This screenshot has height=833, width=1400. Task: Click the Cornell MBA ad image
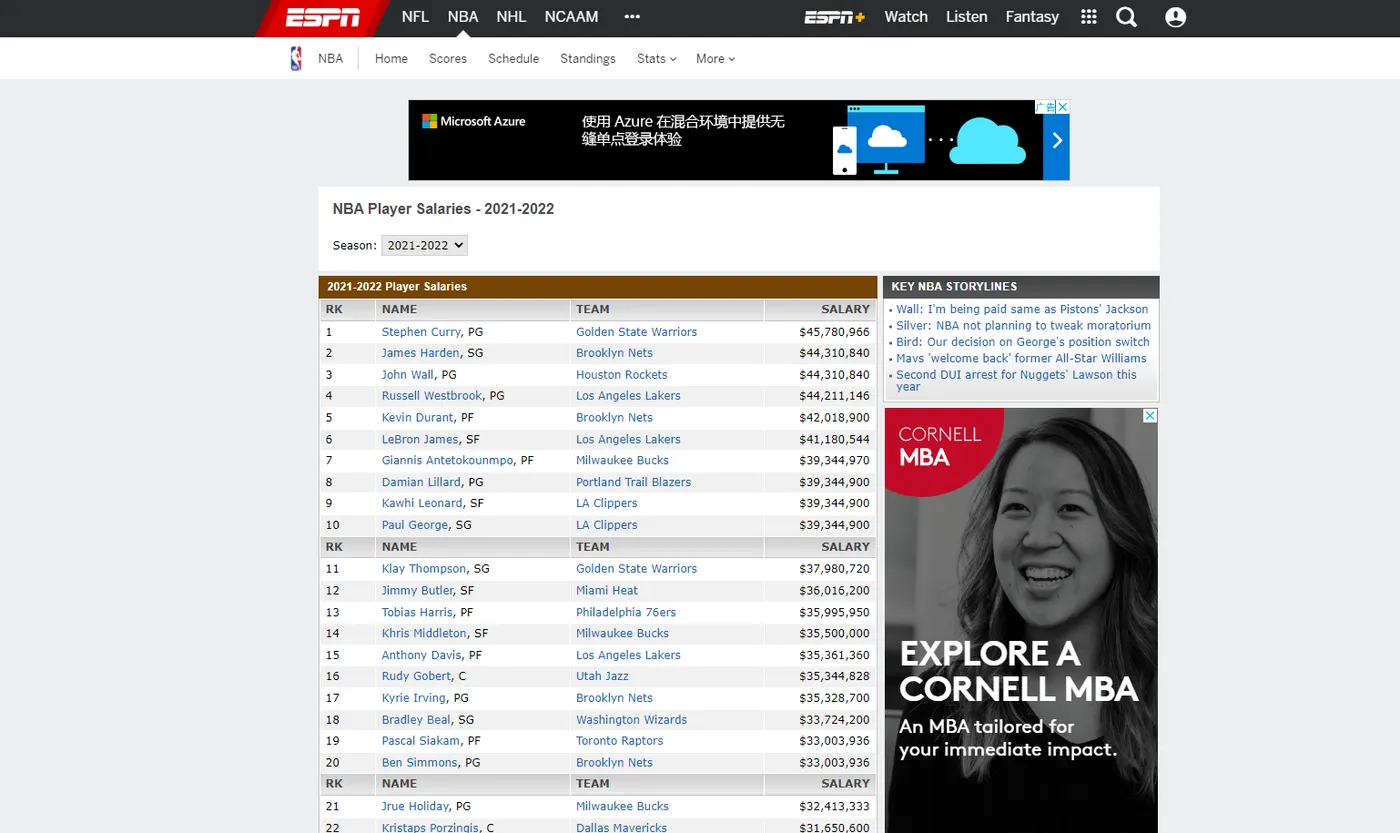1021,620
